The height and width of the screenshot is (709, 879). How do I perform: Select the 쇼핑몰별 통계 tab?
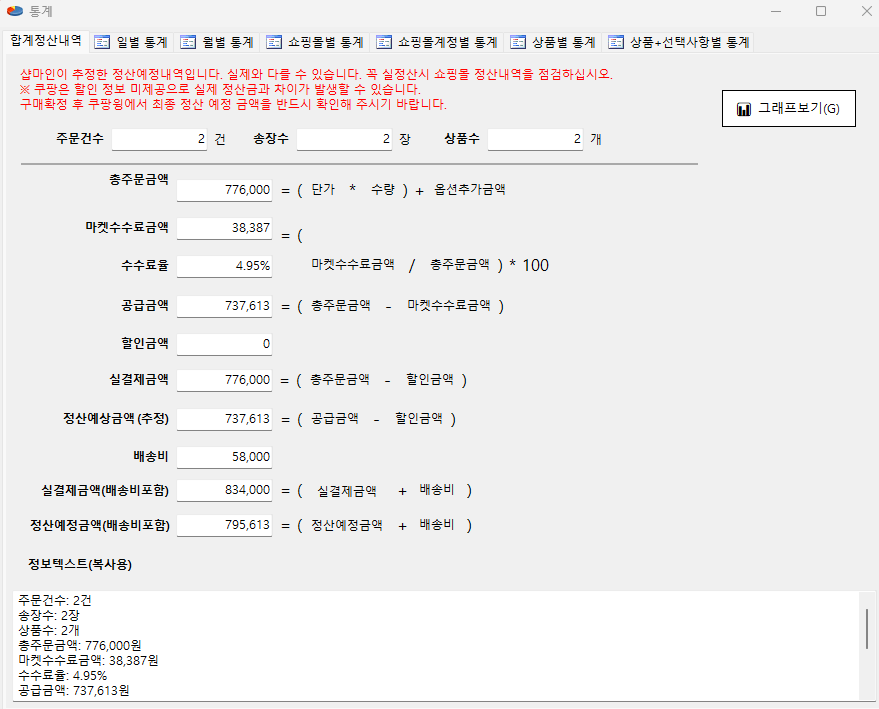[314, 42]
